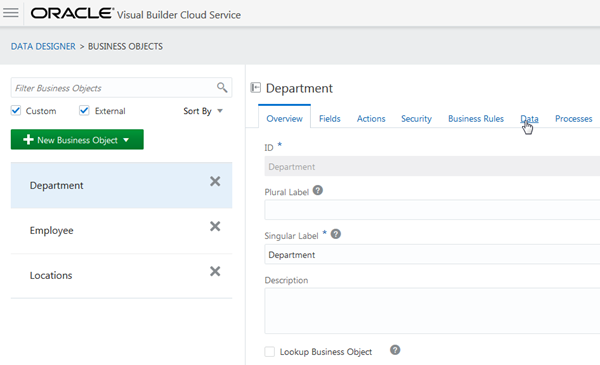Image resolution: width=600 pixels, height=365 pixels.
Task: Open the Business Rules tab
Action: tap(476, 119)
